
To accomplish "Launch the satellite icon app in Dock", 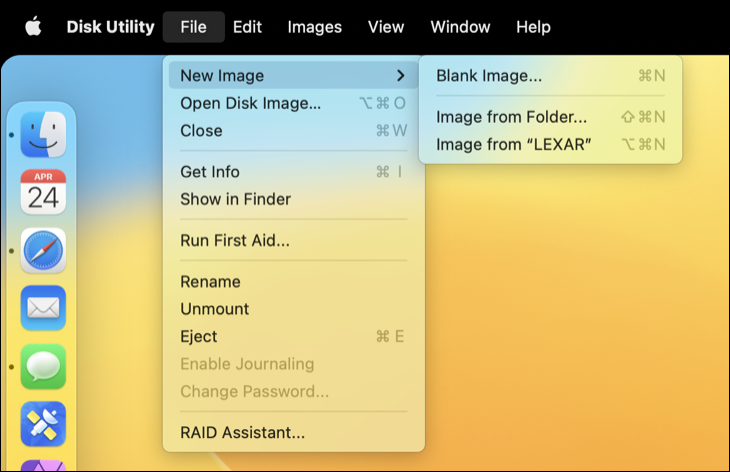I will click(43, 424).
